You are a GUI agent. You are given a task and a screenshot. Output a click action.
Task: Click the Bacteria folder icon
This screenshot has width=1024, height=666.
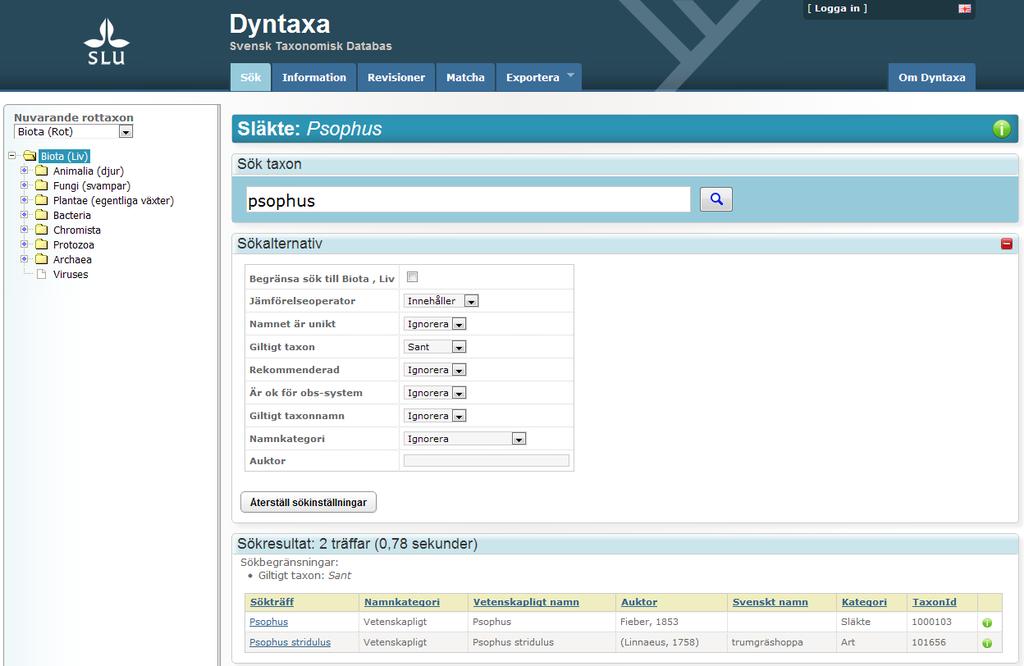[x=42, y=215]
